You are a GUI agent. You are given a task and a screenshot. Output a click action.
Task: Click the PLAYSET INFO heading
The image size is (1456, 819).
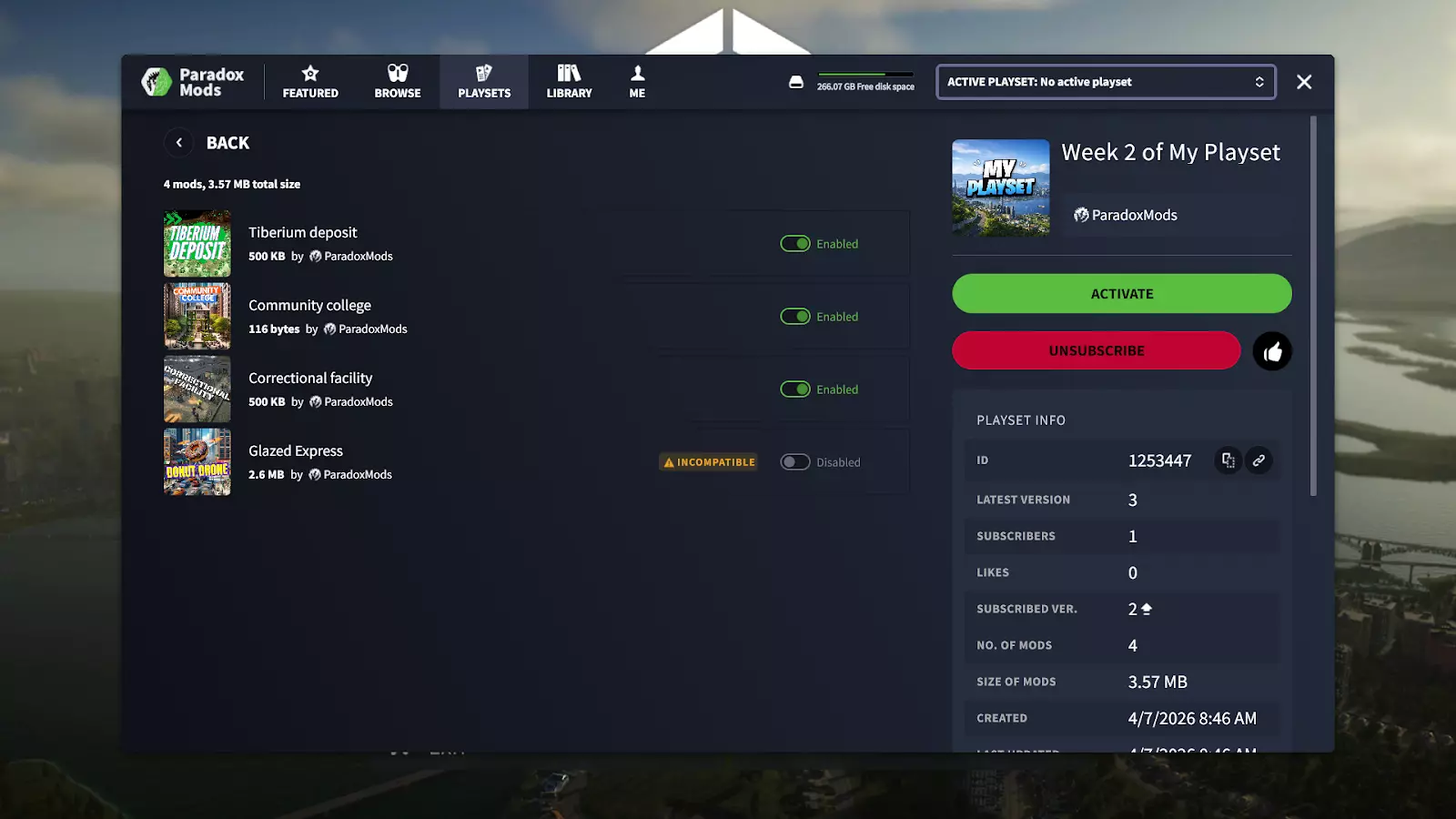[1021, 420]
